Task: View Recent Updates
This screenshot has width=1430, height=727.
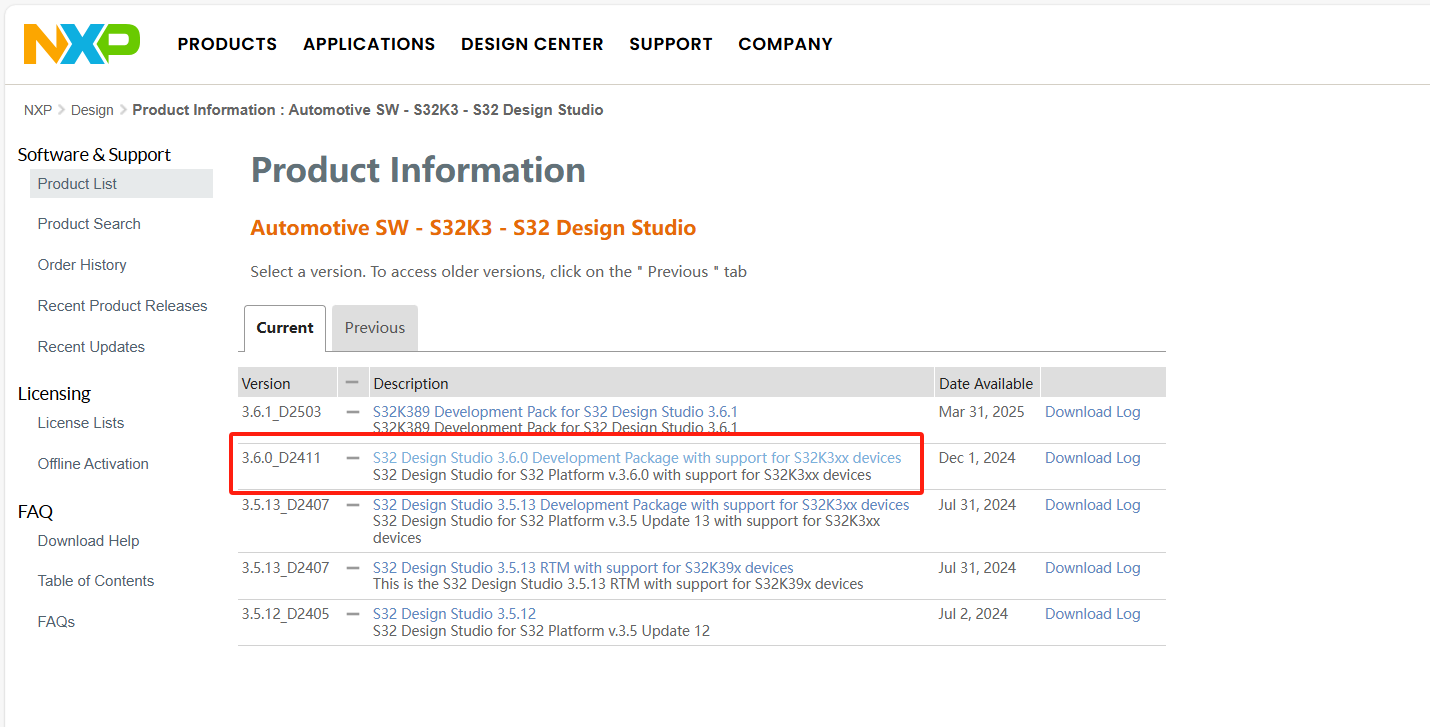Action: tap(91, 347)
